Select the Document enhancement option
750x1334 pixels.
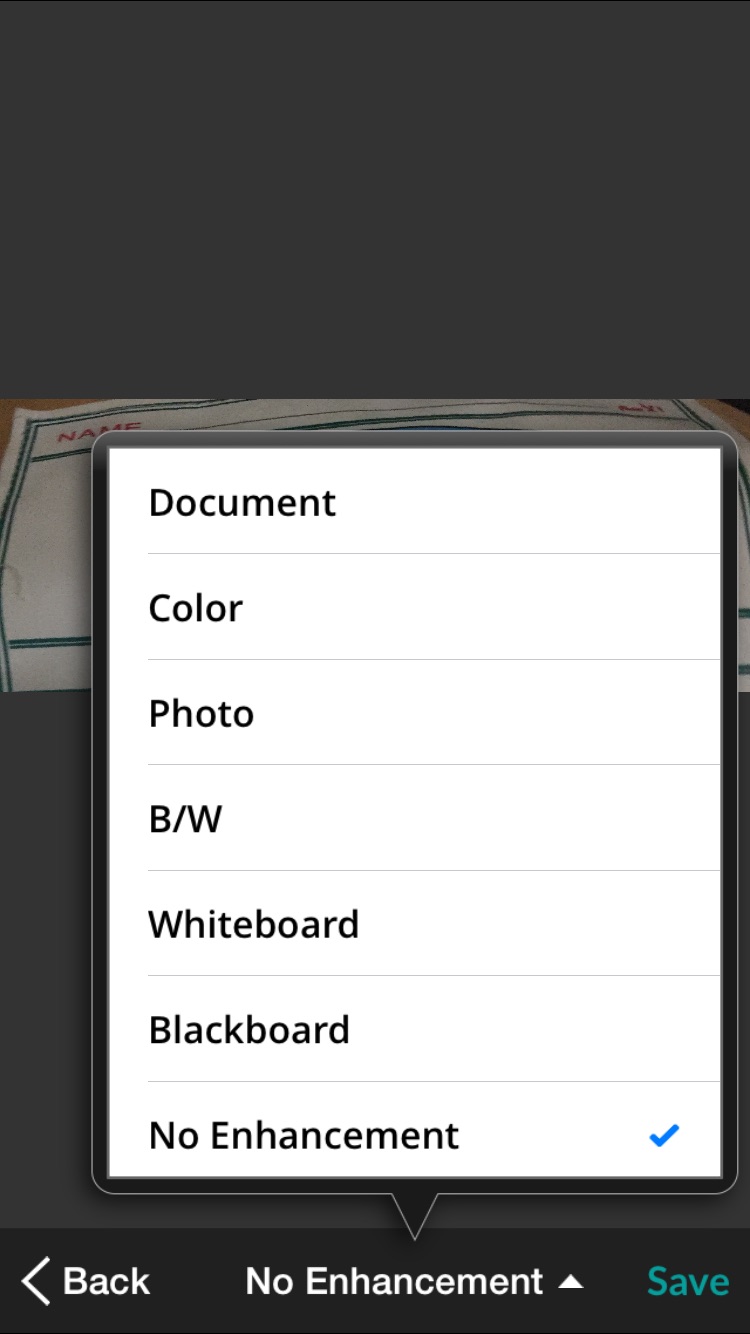[x=414, y=502]
